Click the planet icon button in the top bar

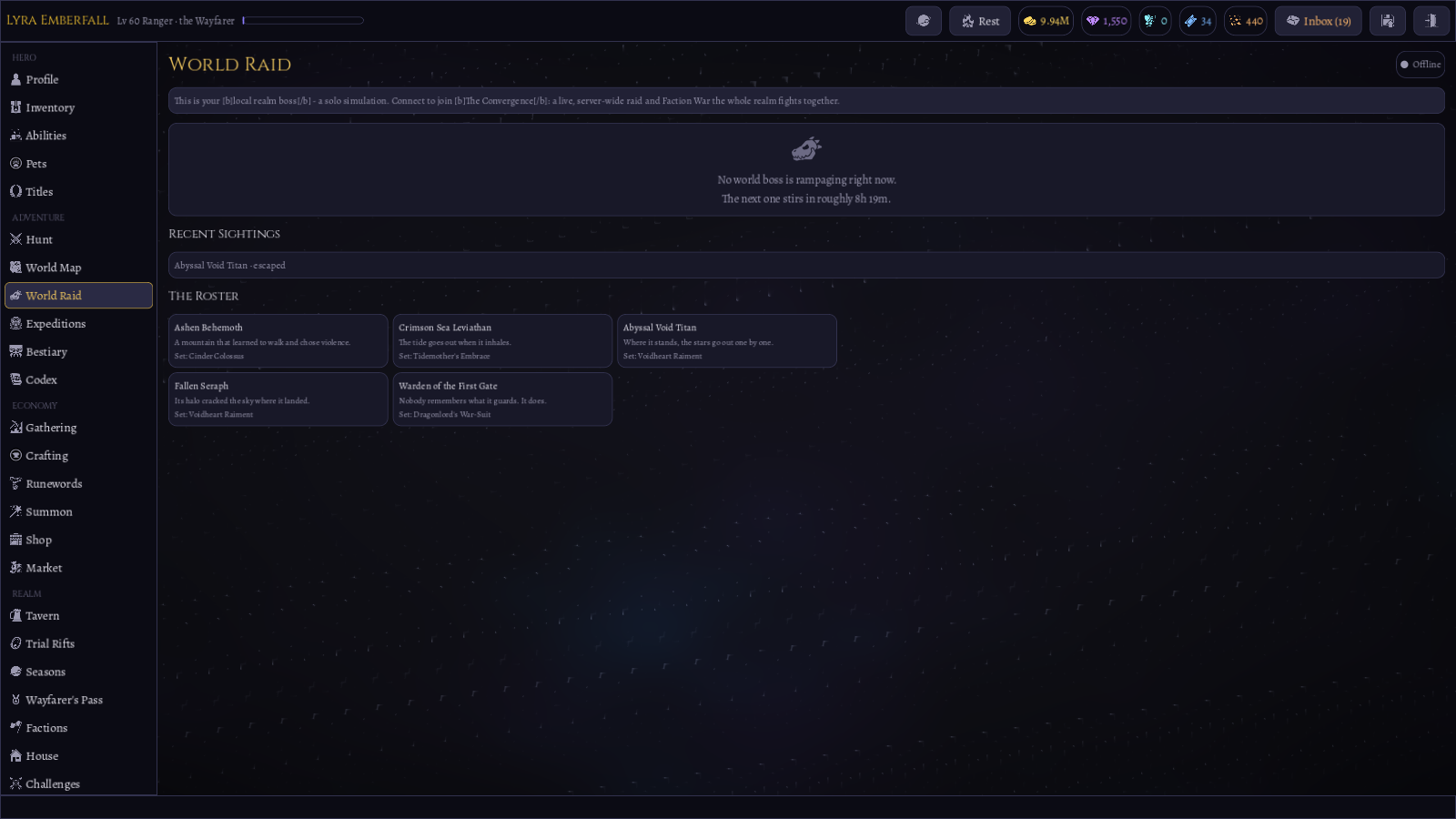coord(924,21)
